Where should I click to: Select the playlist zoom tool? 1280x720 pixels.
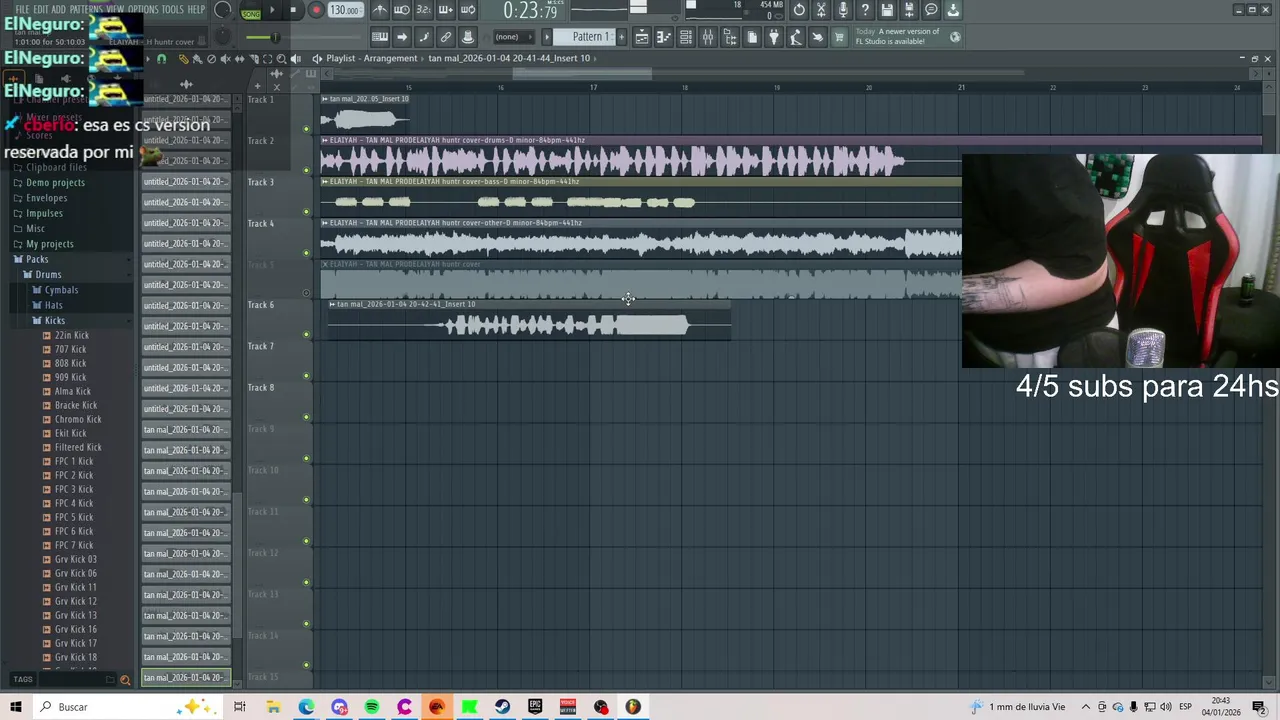[281, 59]
